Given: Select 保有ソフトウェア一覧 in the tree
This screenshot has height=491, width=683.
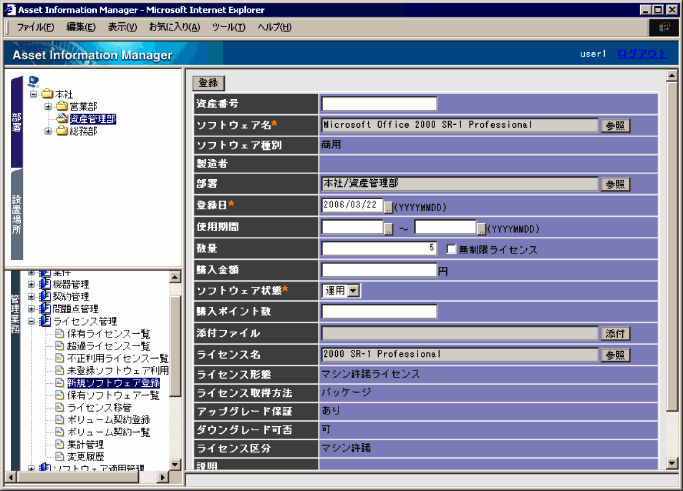Looking at the screenshot, I should click(x=113, y=395).
